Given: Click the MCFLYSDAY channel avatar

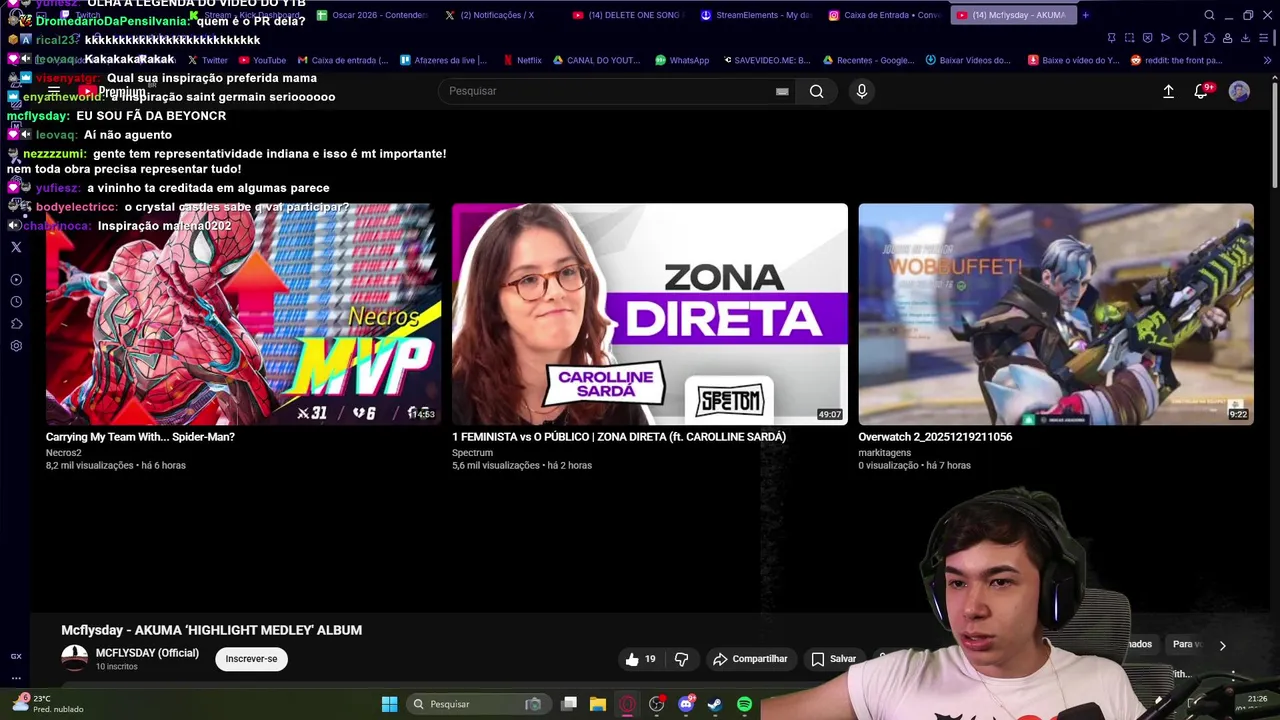Looking at the screenshot, I should 75,658.
